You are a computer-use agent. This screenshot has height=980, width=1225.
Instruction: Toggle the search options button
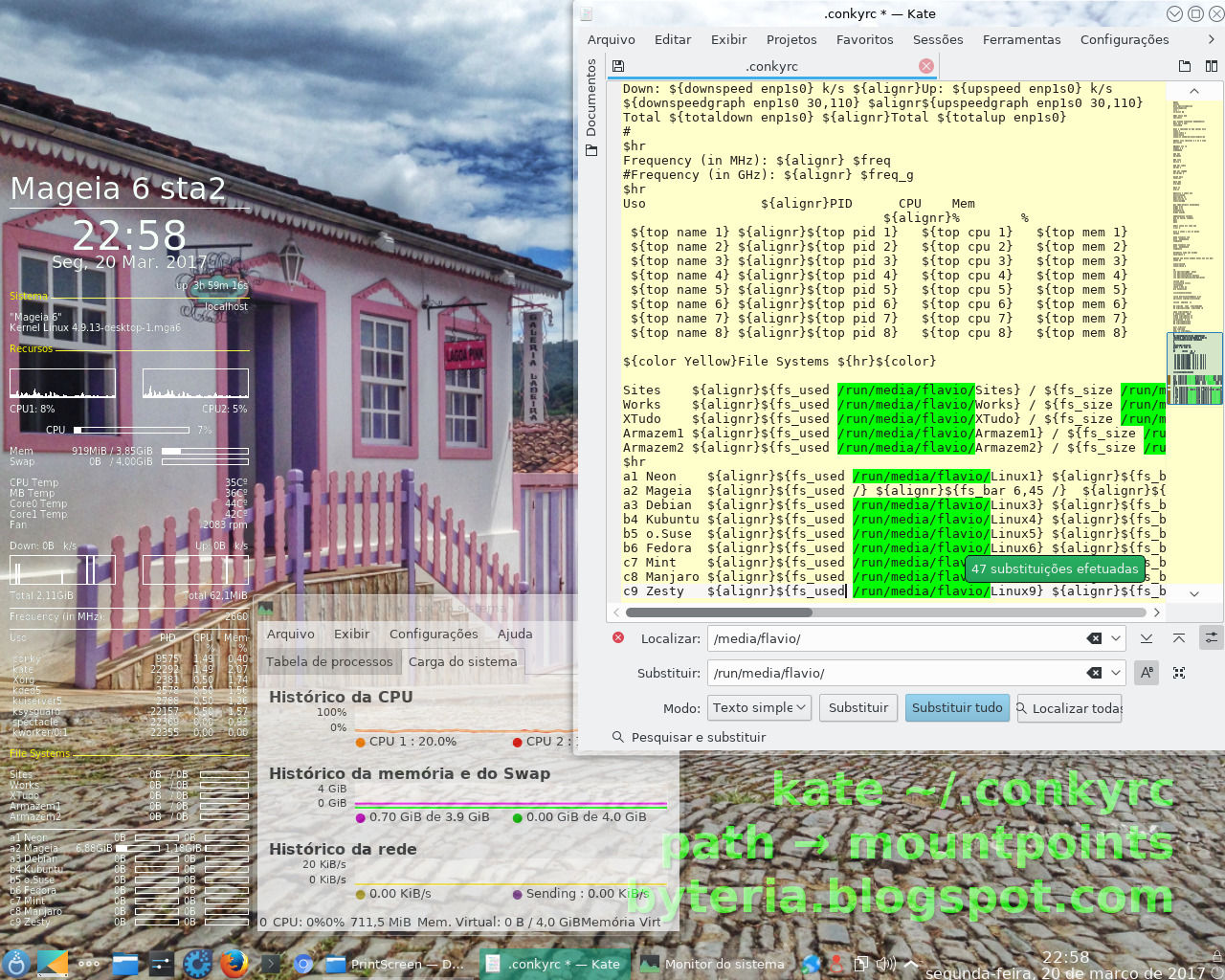click(1212, 638)
